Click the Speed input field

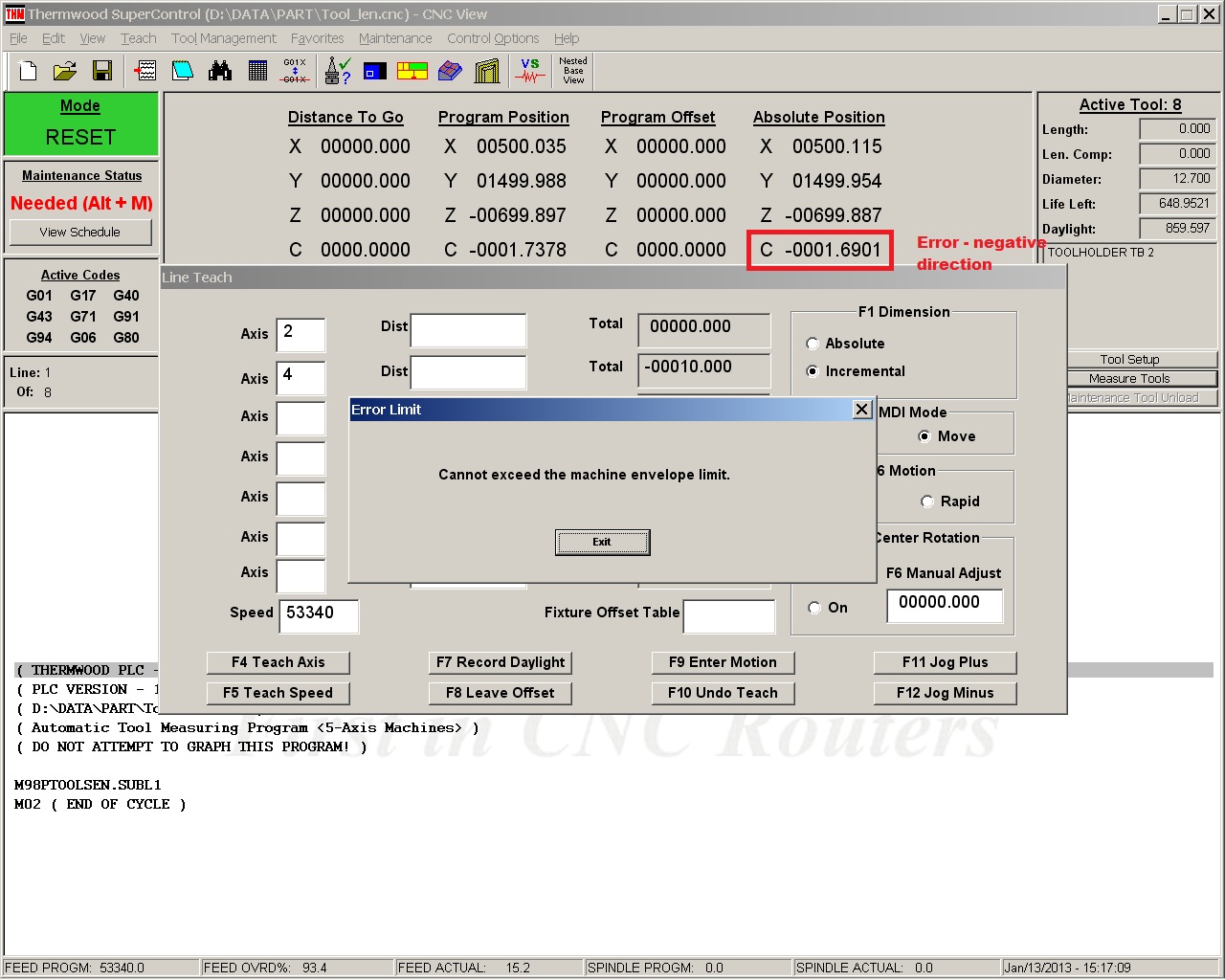(319, 614)
